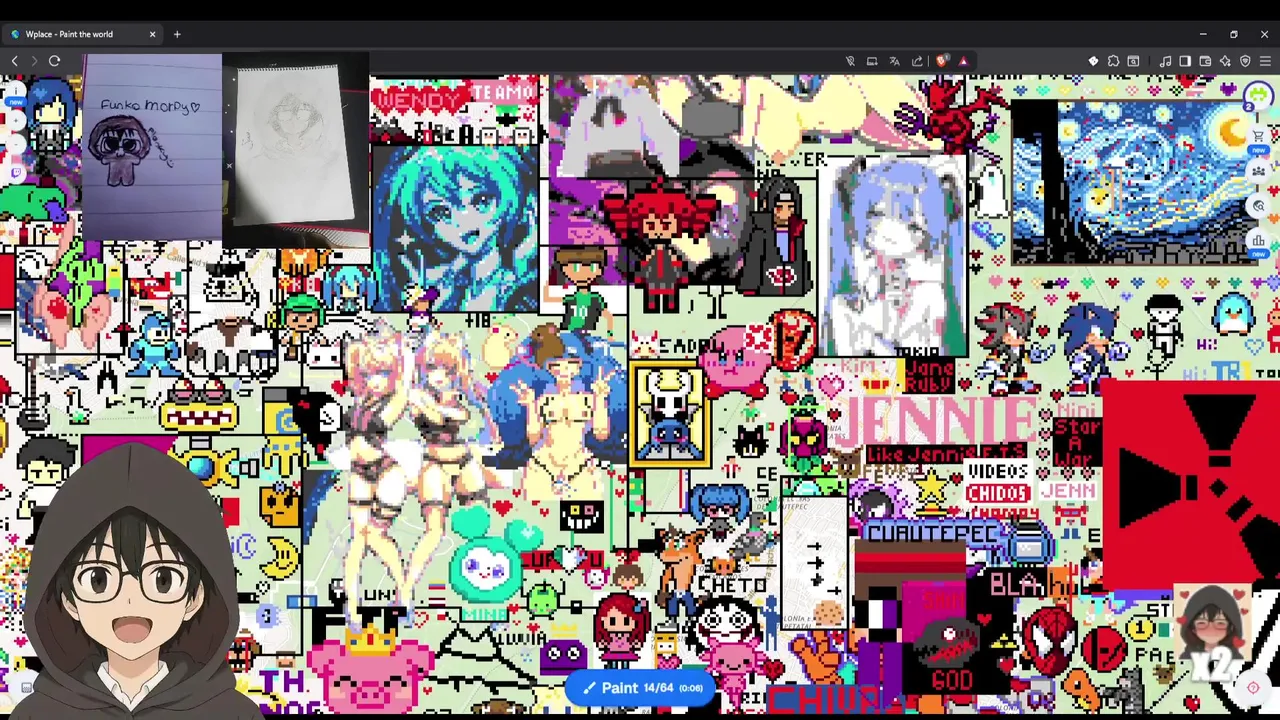The image size is (1280, 720).
Task: Open a new browser tab
Action: [177, 34]
